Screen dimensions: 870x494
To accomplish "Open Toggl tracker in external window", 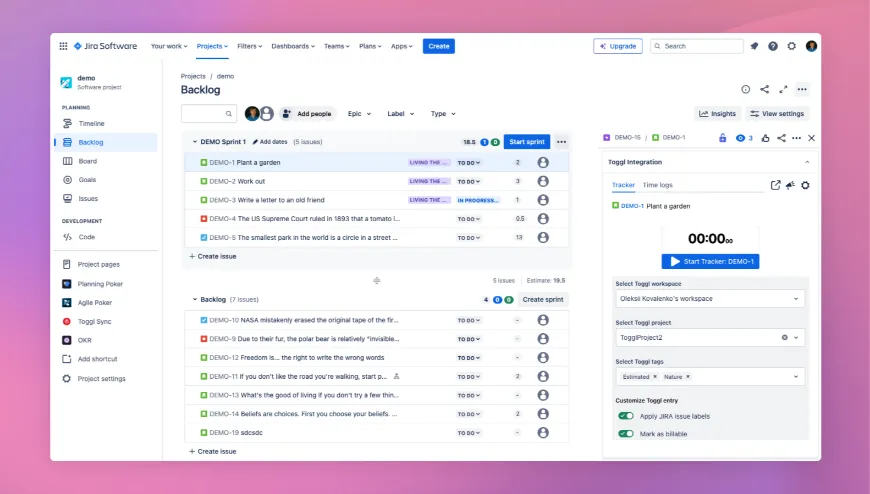I will [x=775, y=185].
